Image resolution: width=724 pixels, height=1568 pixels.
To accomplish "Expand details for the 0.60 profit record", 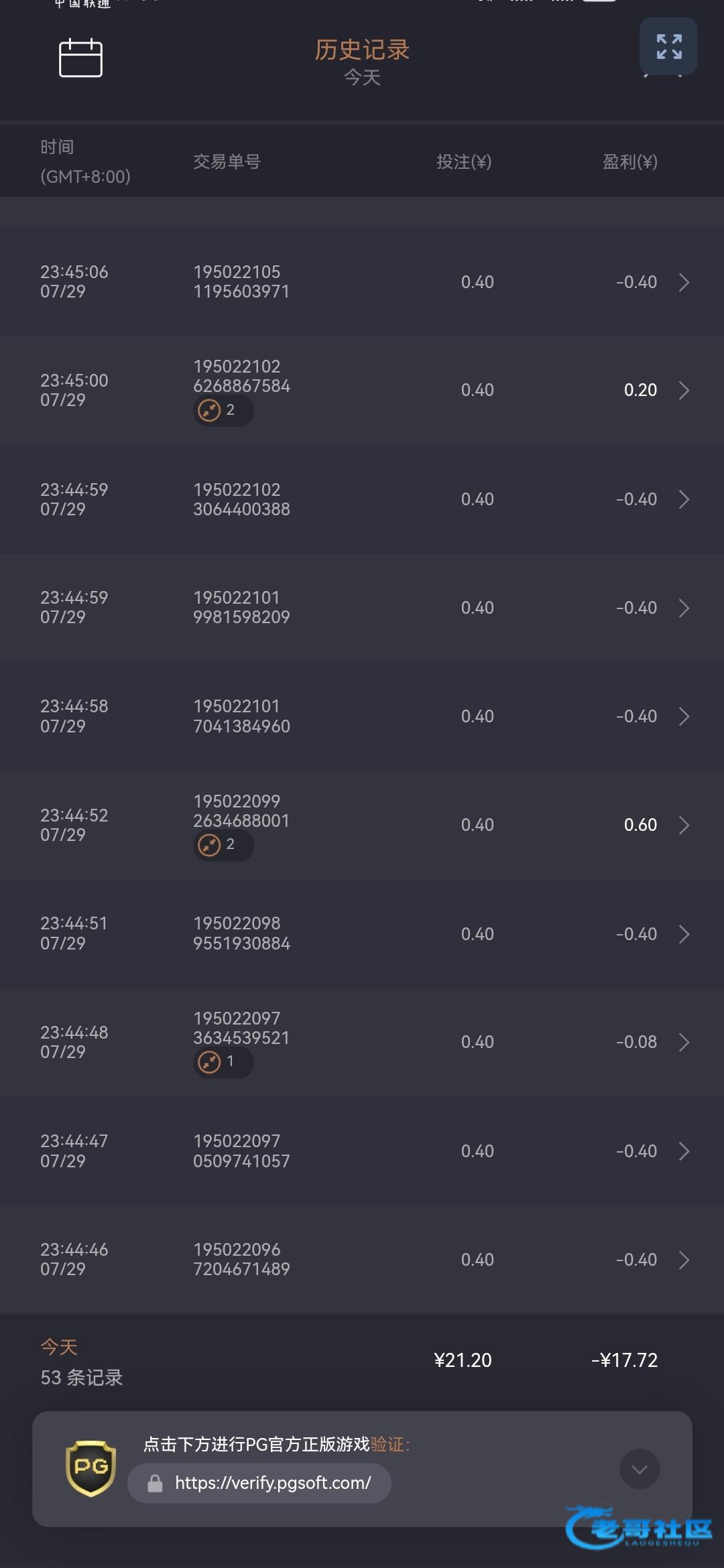I will tap(684, 825).
